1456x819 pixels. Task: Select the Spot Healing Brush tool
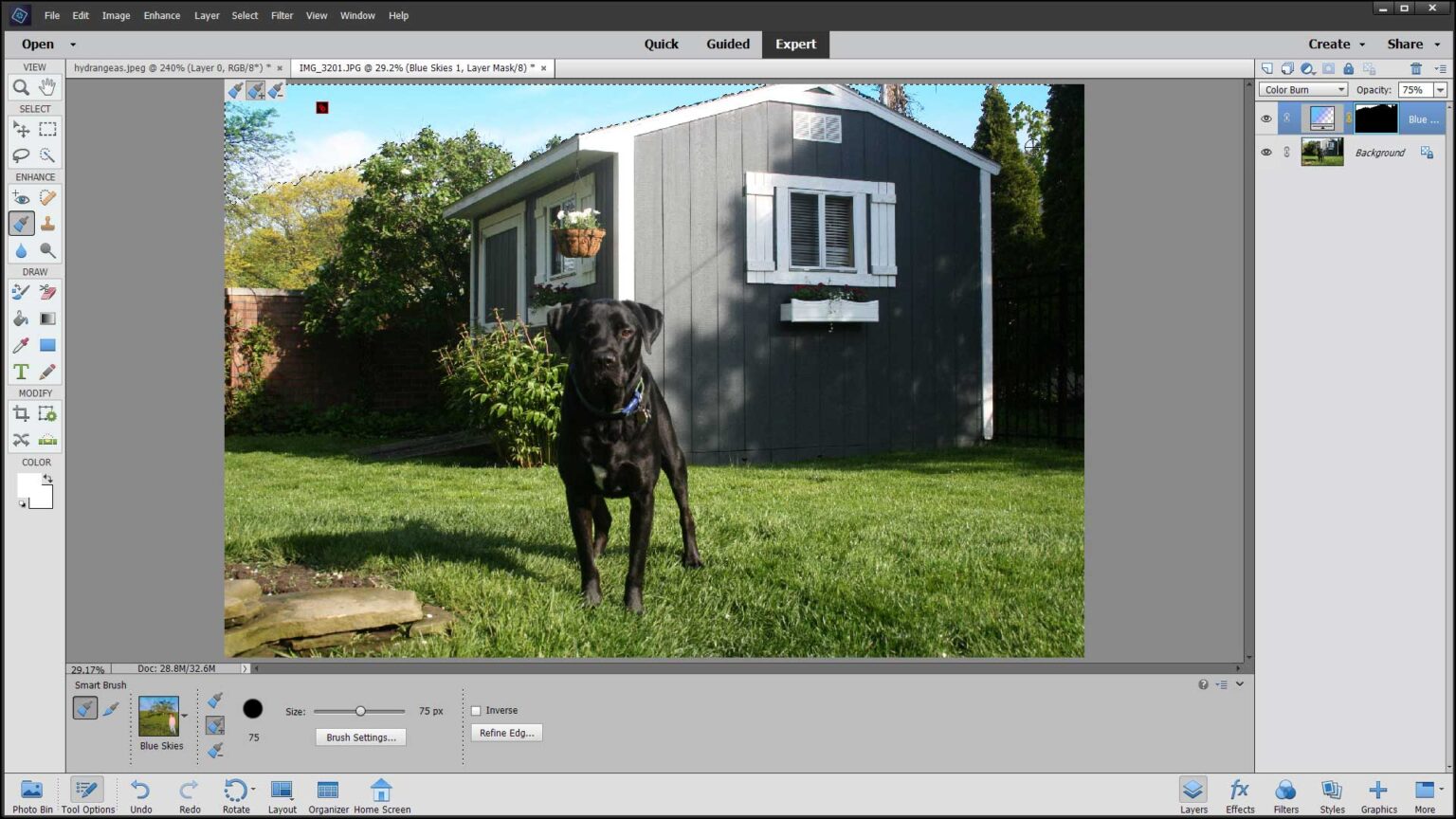[x=47, y=197]
